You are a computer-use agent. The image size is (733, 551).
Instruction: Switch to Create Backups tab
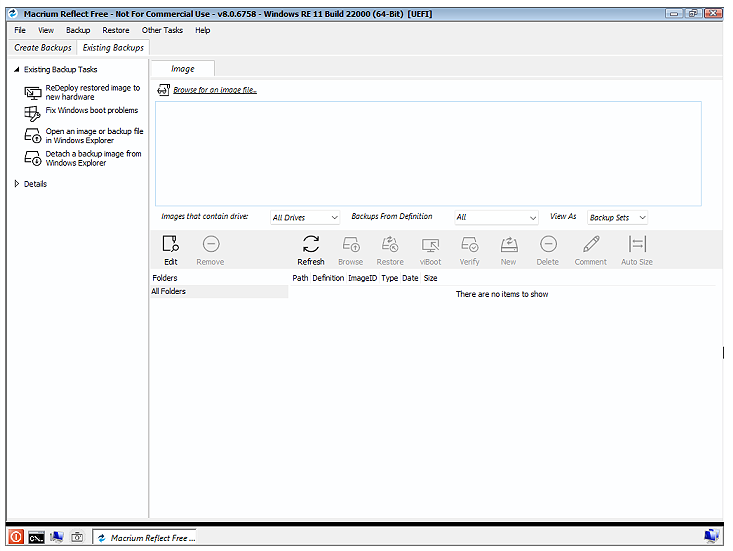[43, 48]
